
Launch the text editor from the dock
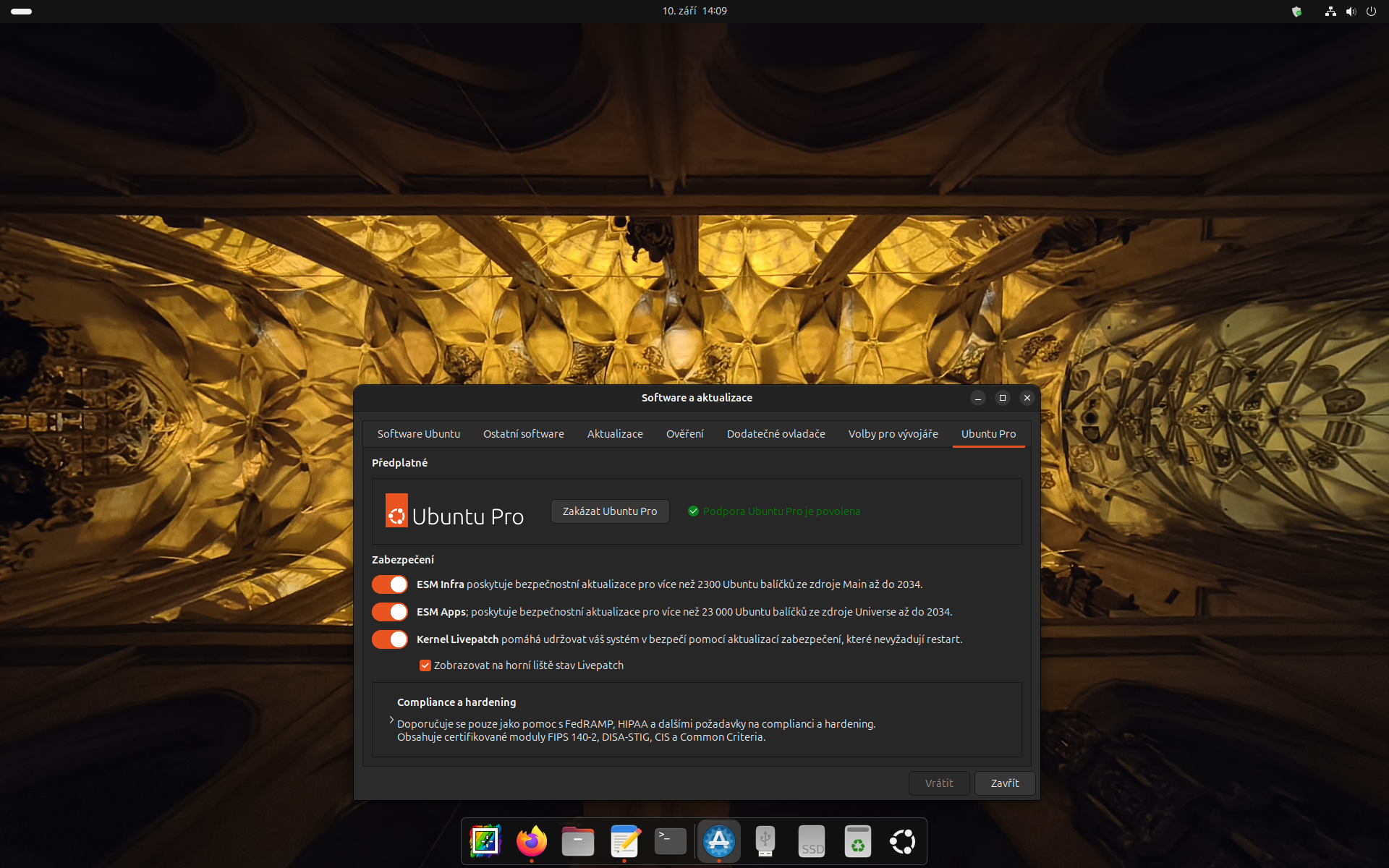tap(624, 841)
